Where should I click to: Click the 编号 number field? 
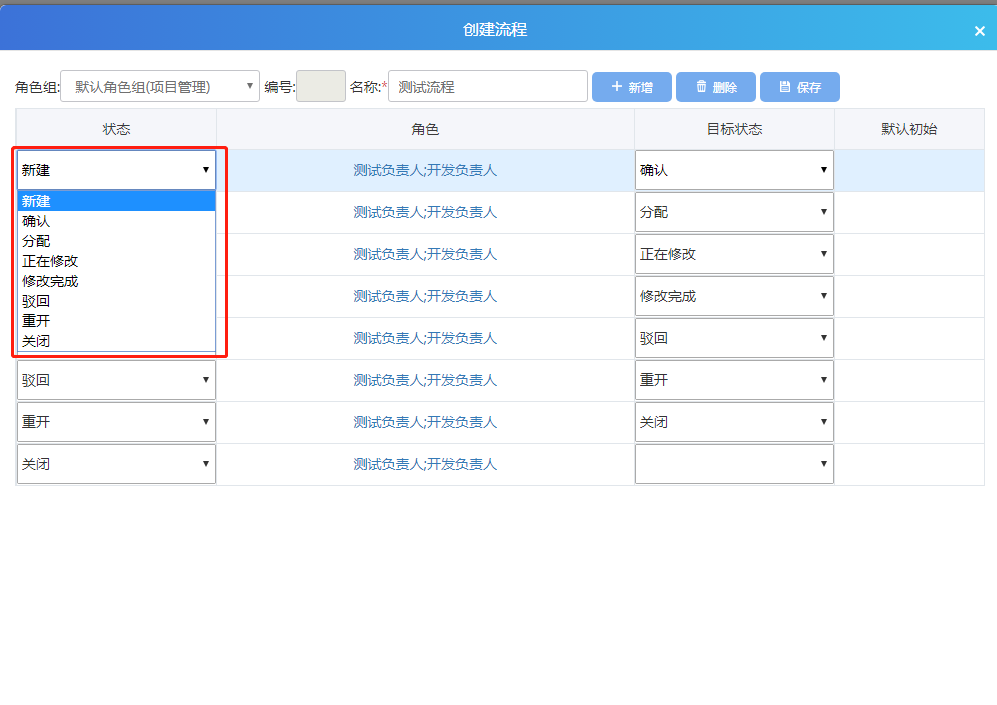coord(321,87)
